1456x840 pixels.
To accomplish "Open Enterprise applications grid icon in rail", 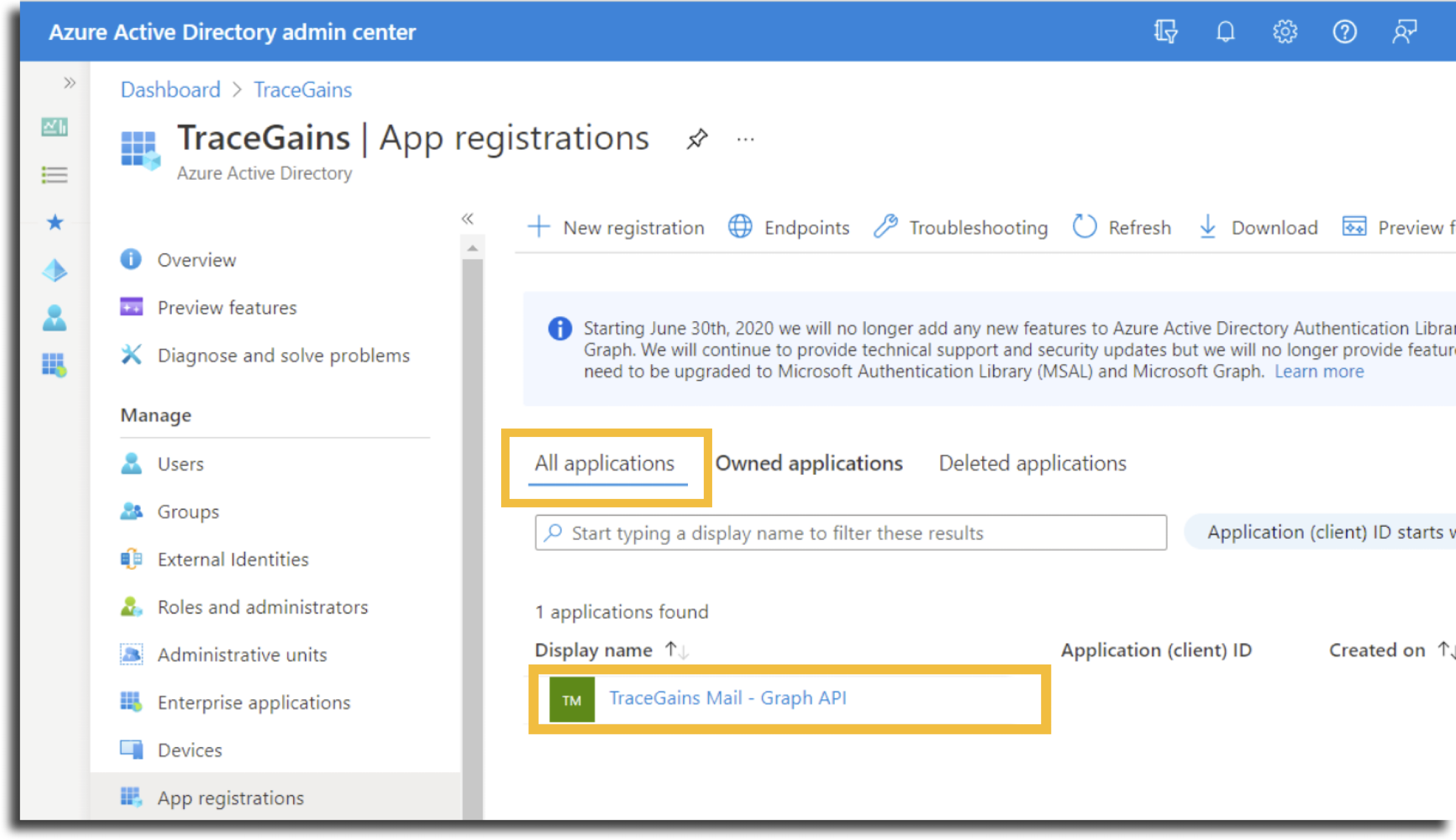I will 55,365.
